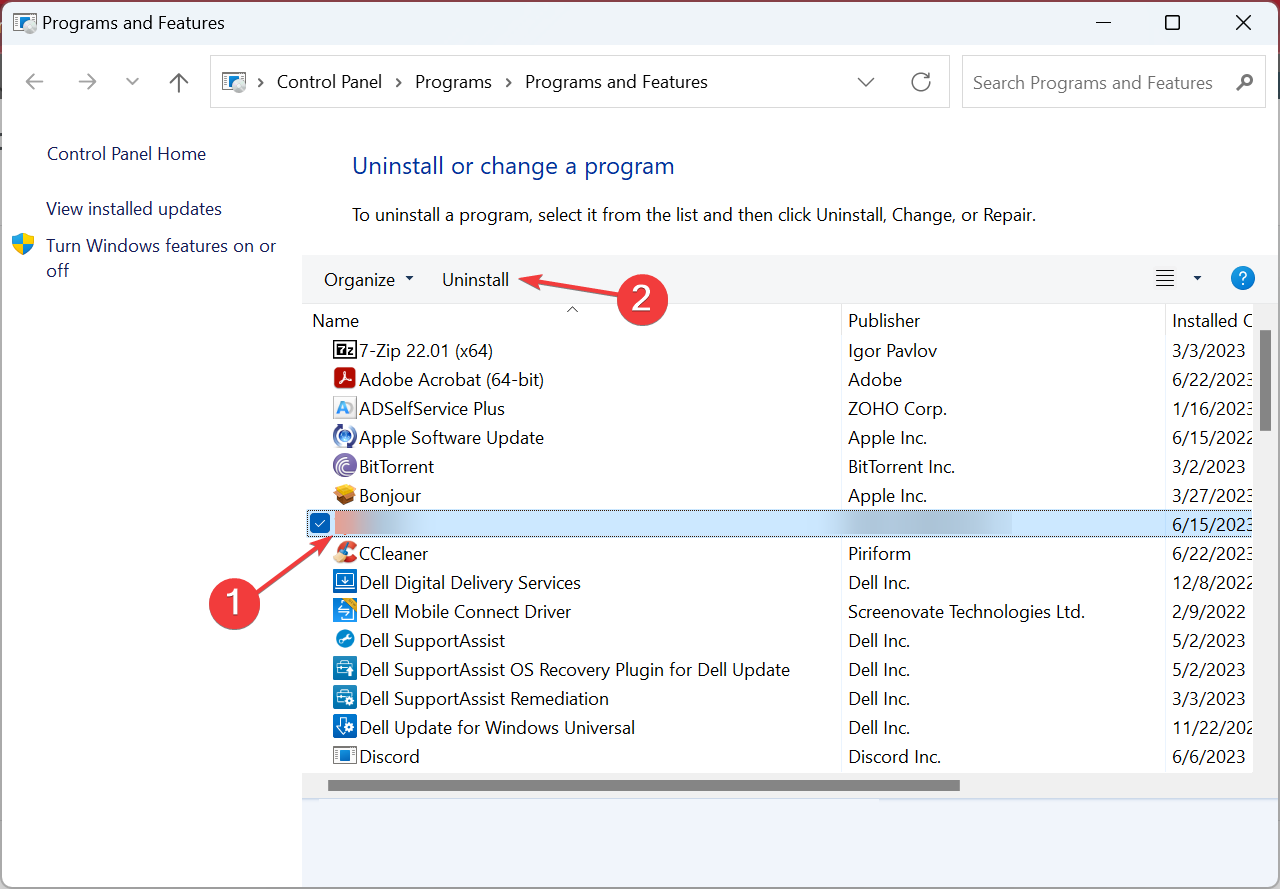This screenshot has height=889, width=1280.
Task: Click the Discord Inc. publisher cell
Action: pos(894,757)
